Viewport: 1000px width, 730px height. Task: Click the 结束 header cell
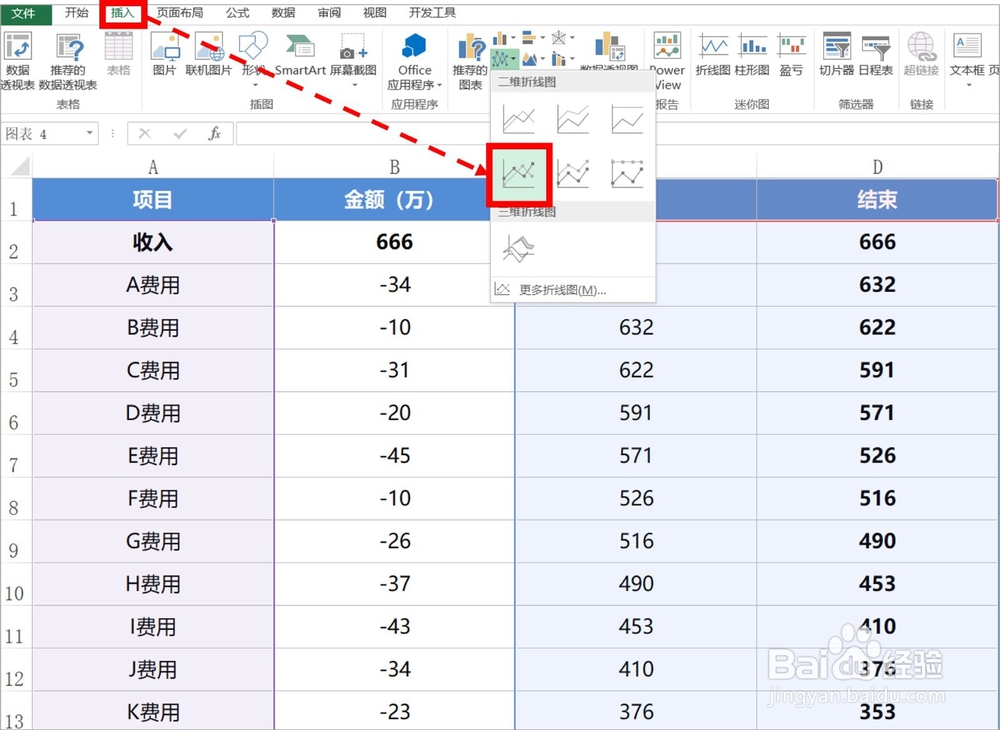coord(878,200)
